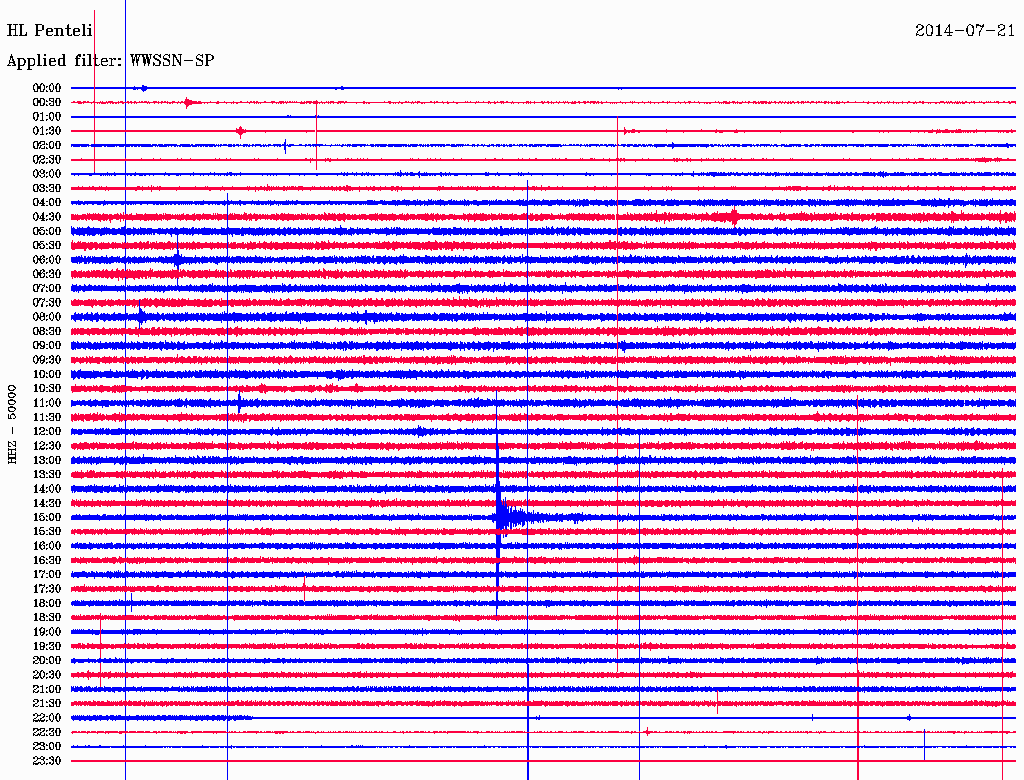Image resolution: width=1024 pixels, height=780 pixels.
Task: Select the 01:30 time label
Action: 46,131
